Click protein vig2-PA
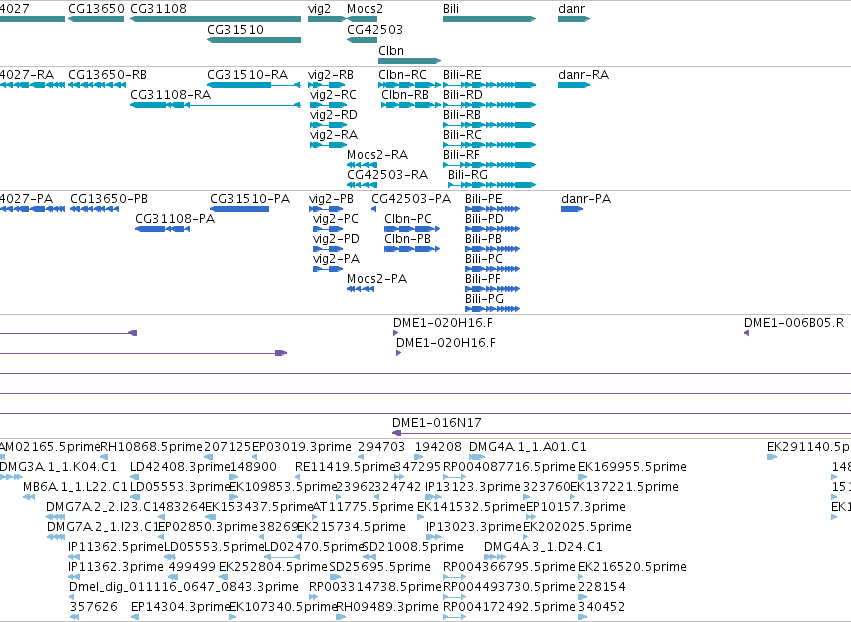The width and height of the screenshot is (851, 622). pyautogui.click(x=328, y=269)
